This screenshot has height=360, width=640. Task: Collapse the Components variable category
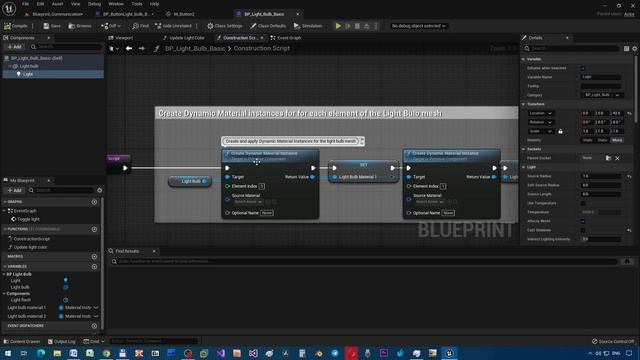(x=4, y=293)
